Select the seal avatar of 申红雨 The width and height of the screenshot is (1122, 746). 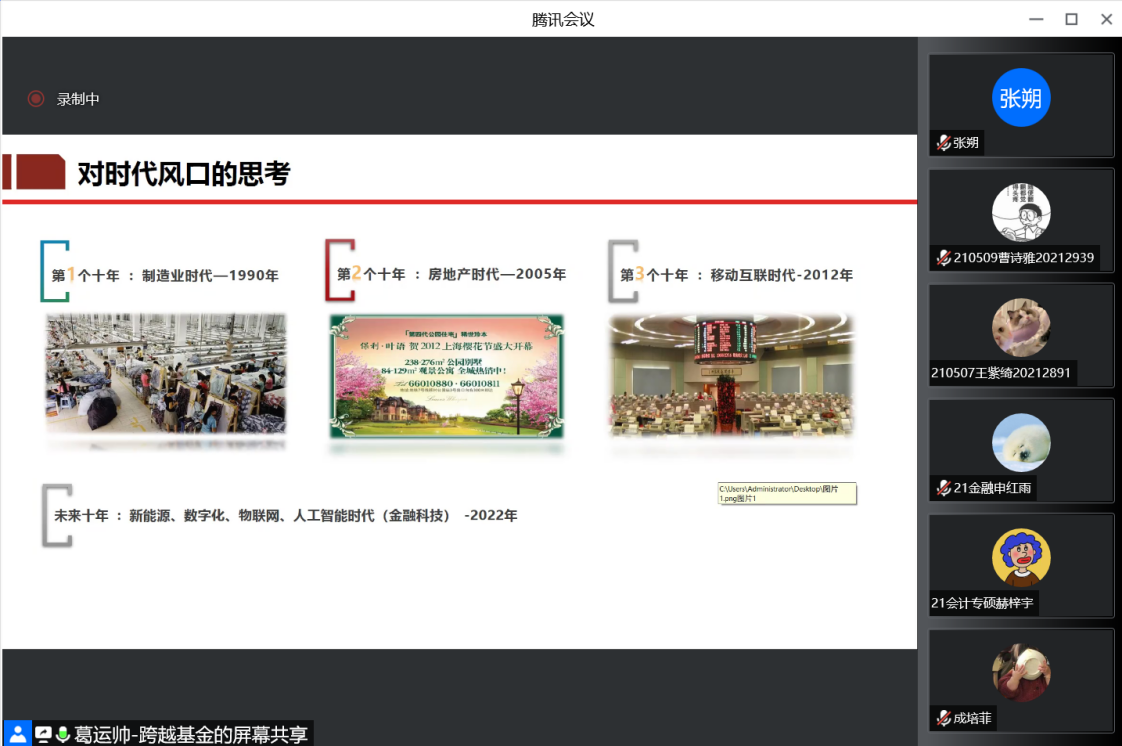pos(1021,443)
